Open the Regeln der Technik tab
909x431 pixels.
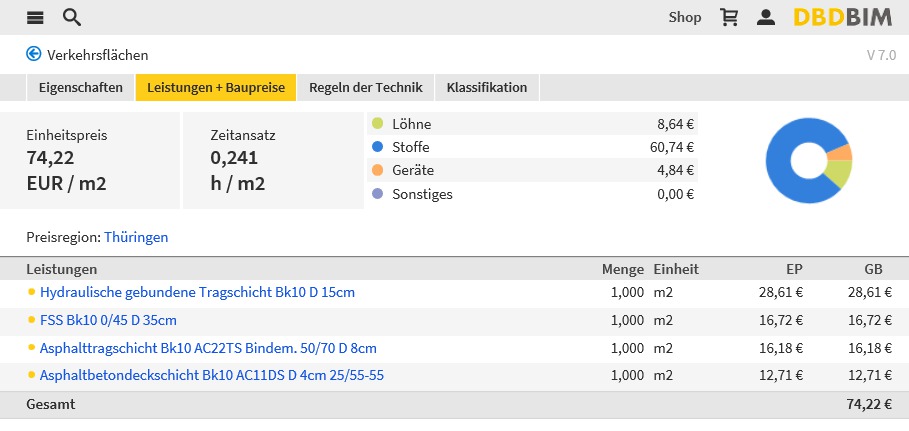(366, 88)
